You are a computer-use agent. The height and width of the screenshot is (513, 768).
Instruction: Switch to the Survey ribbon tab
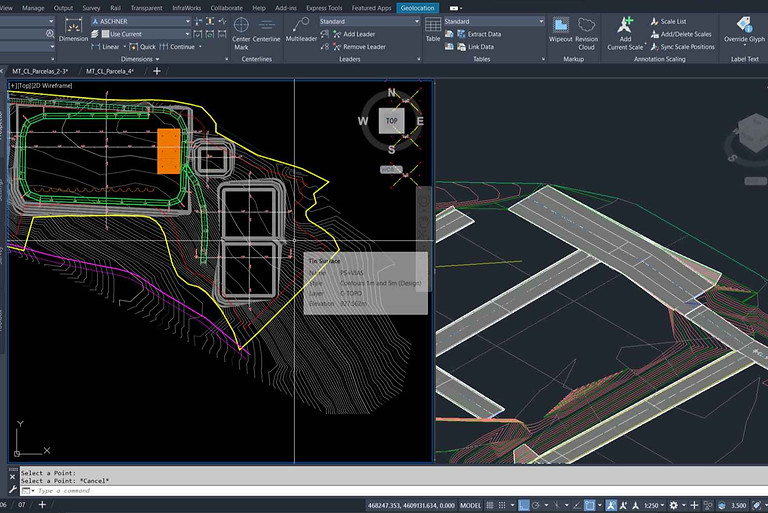[91, 8]
